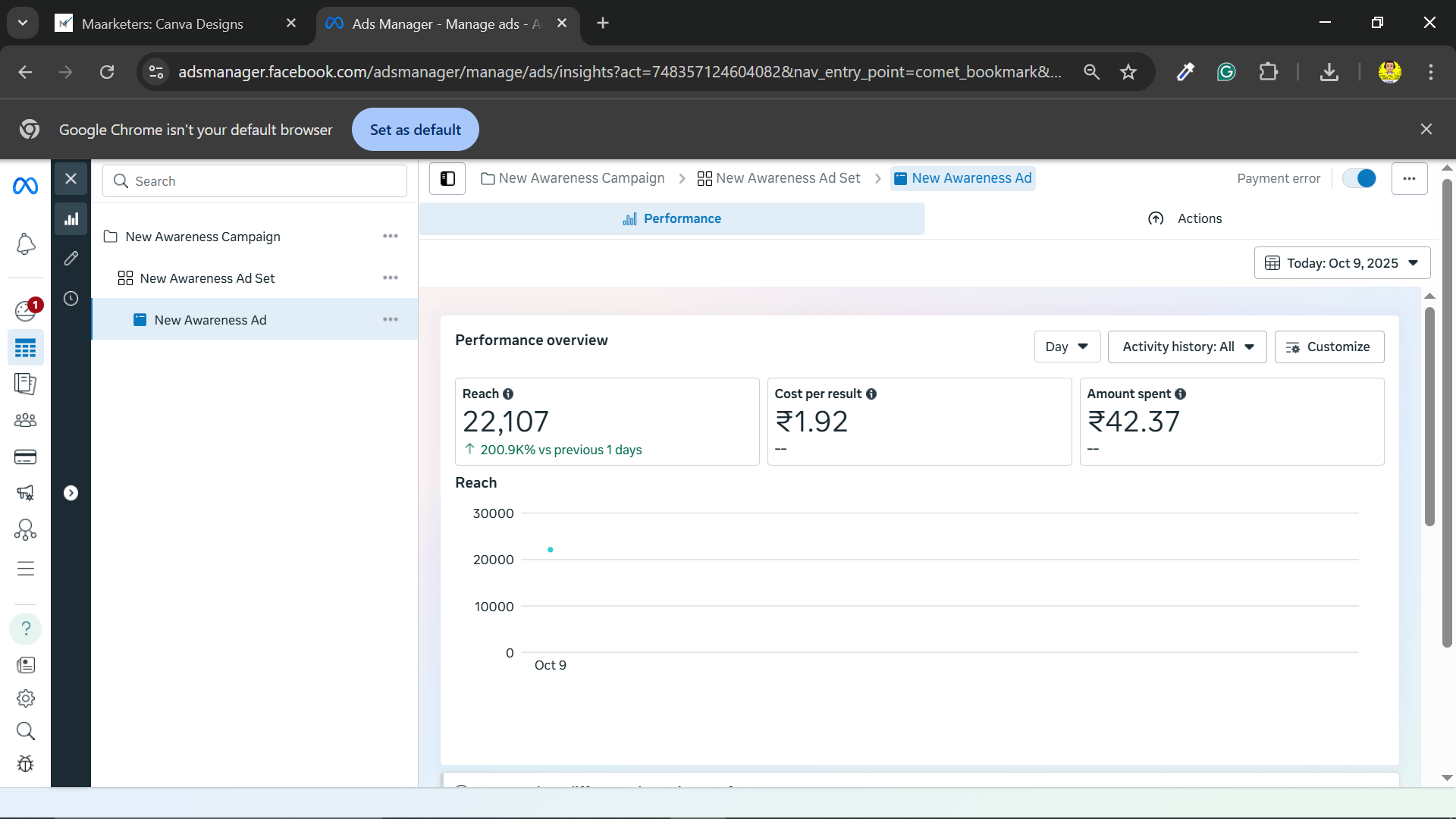Open the Day breakdown dropdown

pos(1067,347)
